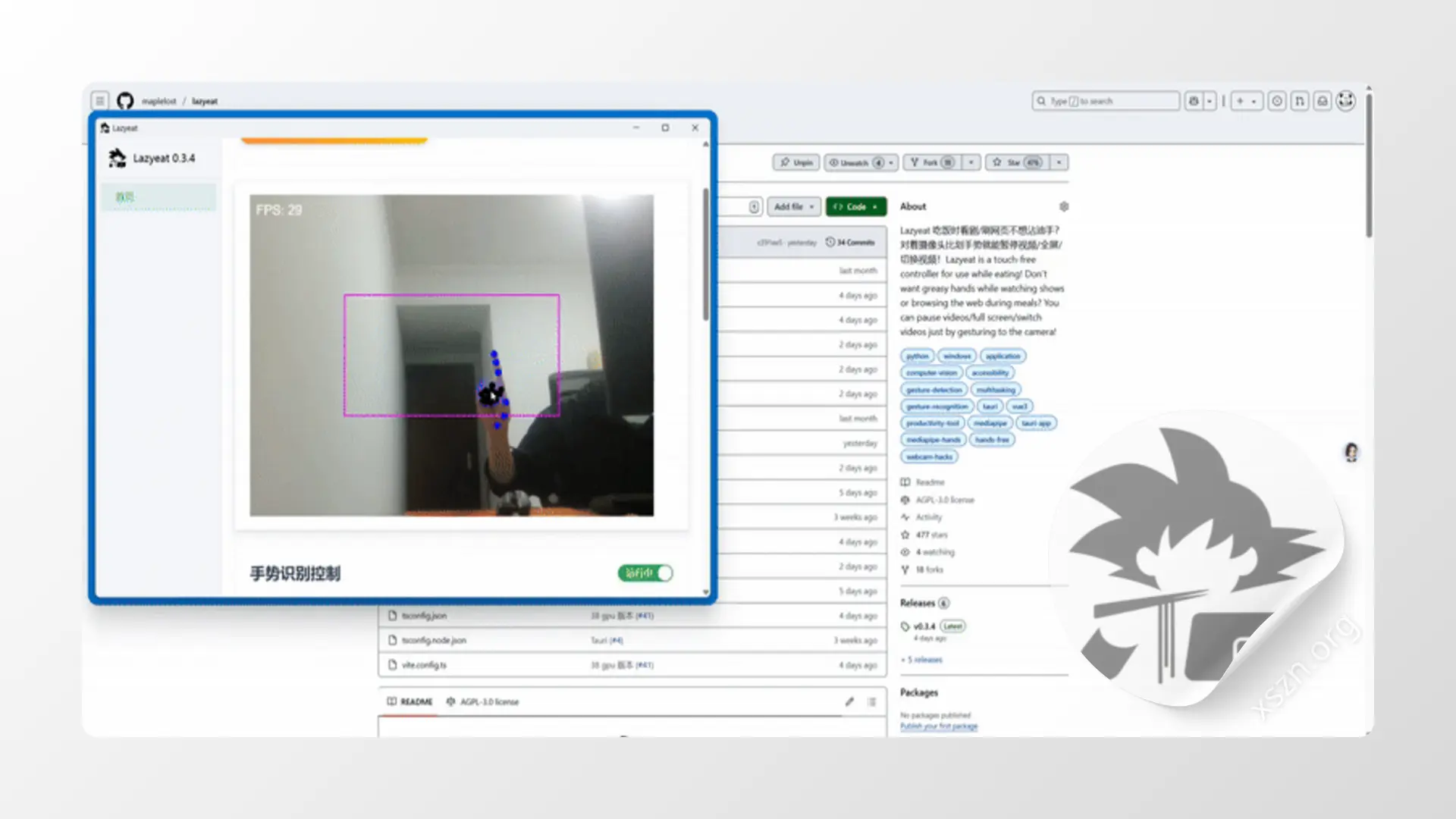The width and height of the screenshot is (1456, 819).
Task: Open the Releases section heading
Action: [x=924, y=603]
